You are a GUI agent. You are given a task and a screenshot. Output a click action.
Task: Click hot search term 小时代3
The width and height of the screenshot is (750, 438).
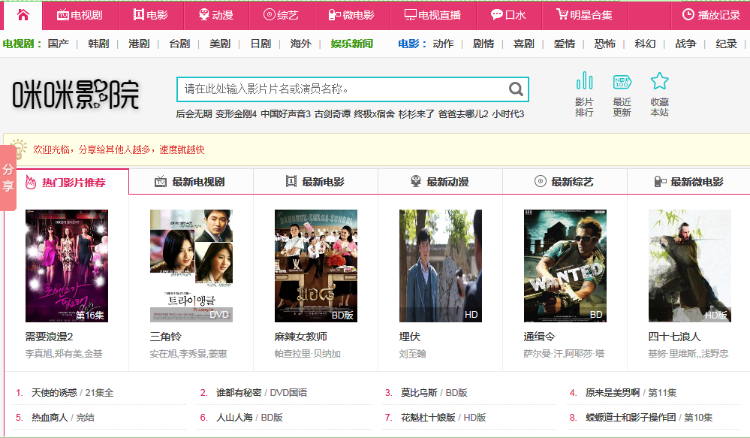[x=508, y=114]
